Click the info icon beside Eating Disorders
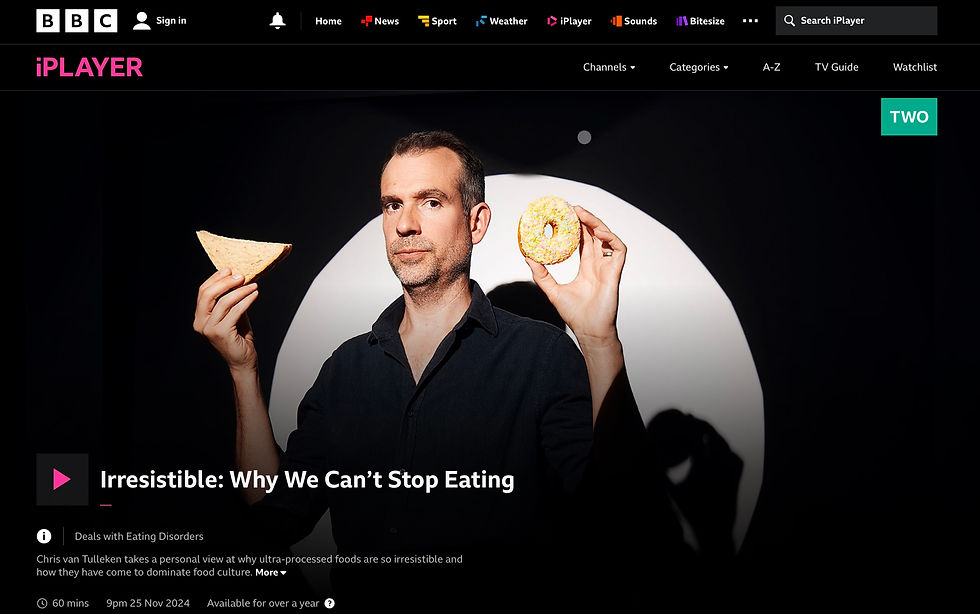Screen dimensions: 980x614 (44, 536)
